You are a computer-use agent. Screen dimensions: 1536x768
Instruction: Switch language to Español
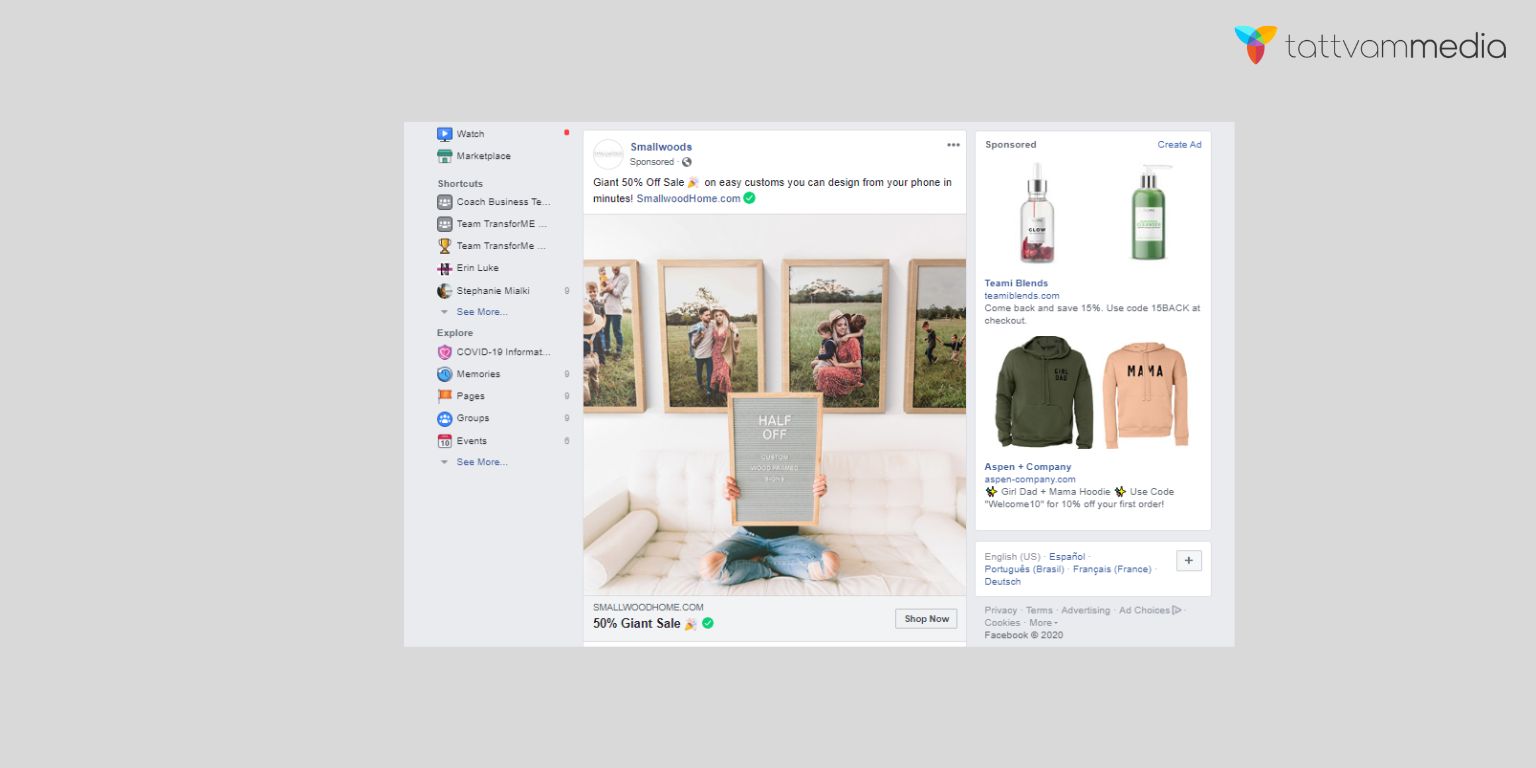pyautogui.click(x=1067, y=557)
